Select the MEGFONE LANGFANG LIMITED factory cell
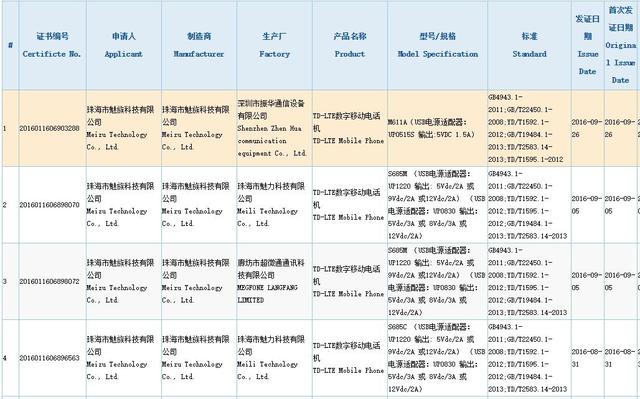Screen dimensions: 640x399 [274, 282]
